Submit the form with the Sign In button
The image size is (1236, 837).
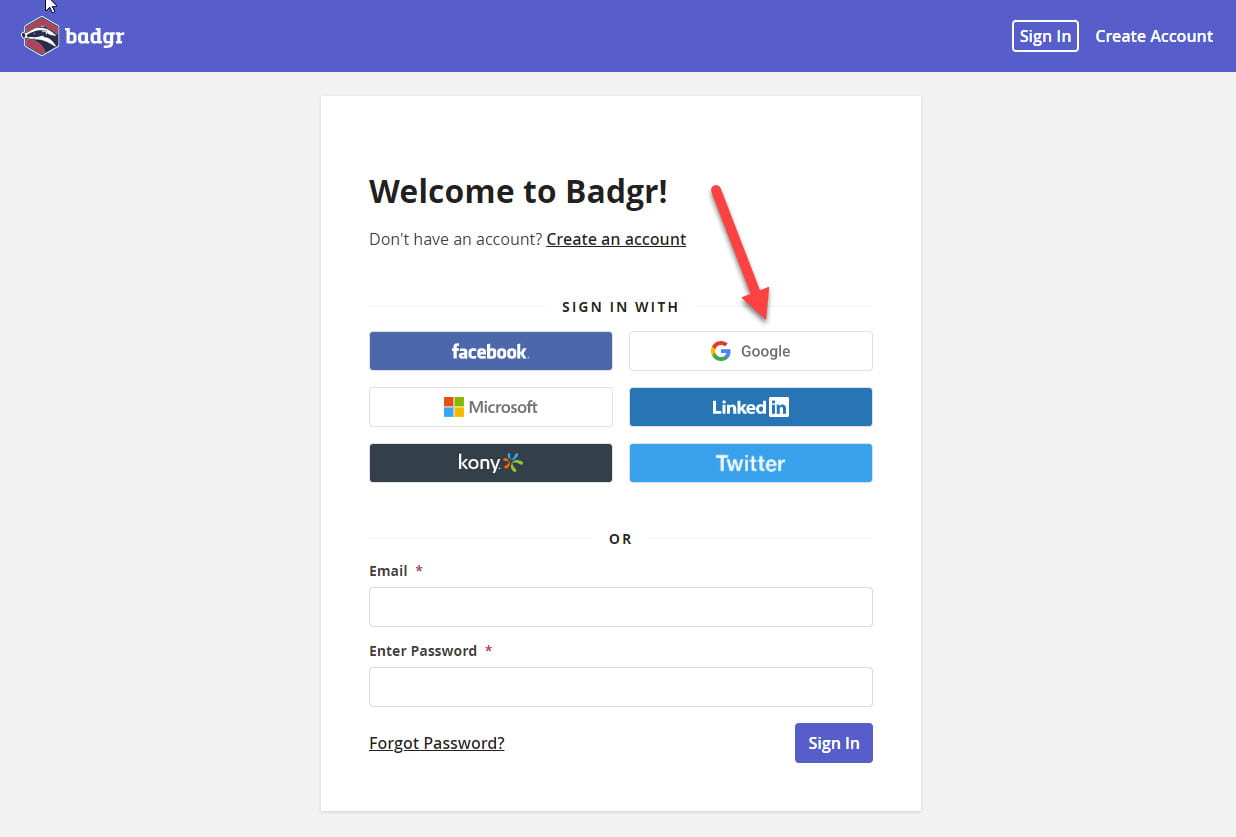tap(834, 743)
